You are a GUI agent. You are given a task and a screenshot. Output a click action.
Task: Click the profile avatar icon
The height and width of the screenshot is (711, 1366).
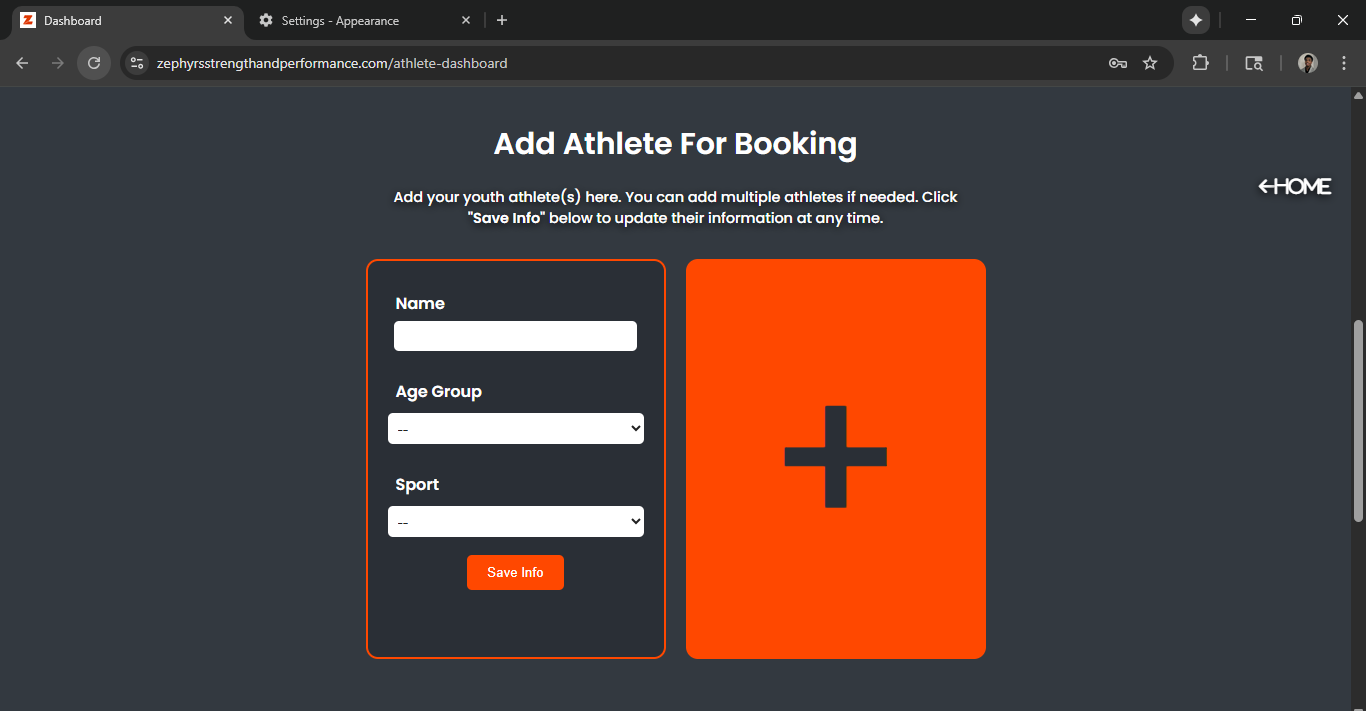[x=1307, y=62]
